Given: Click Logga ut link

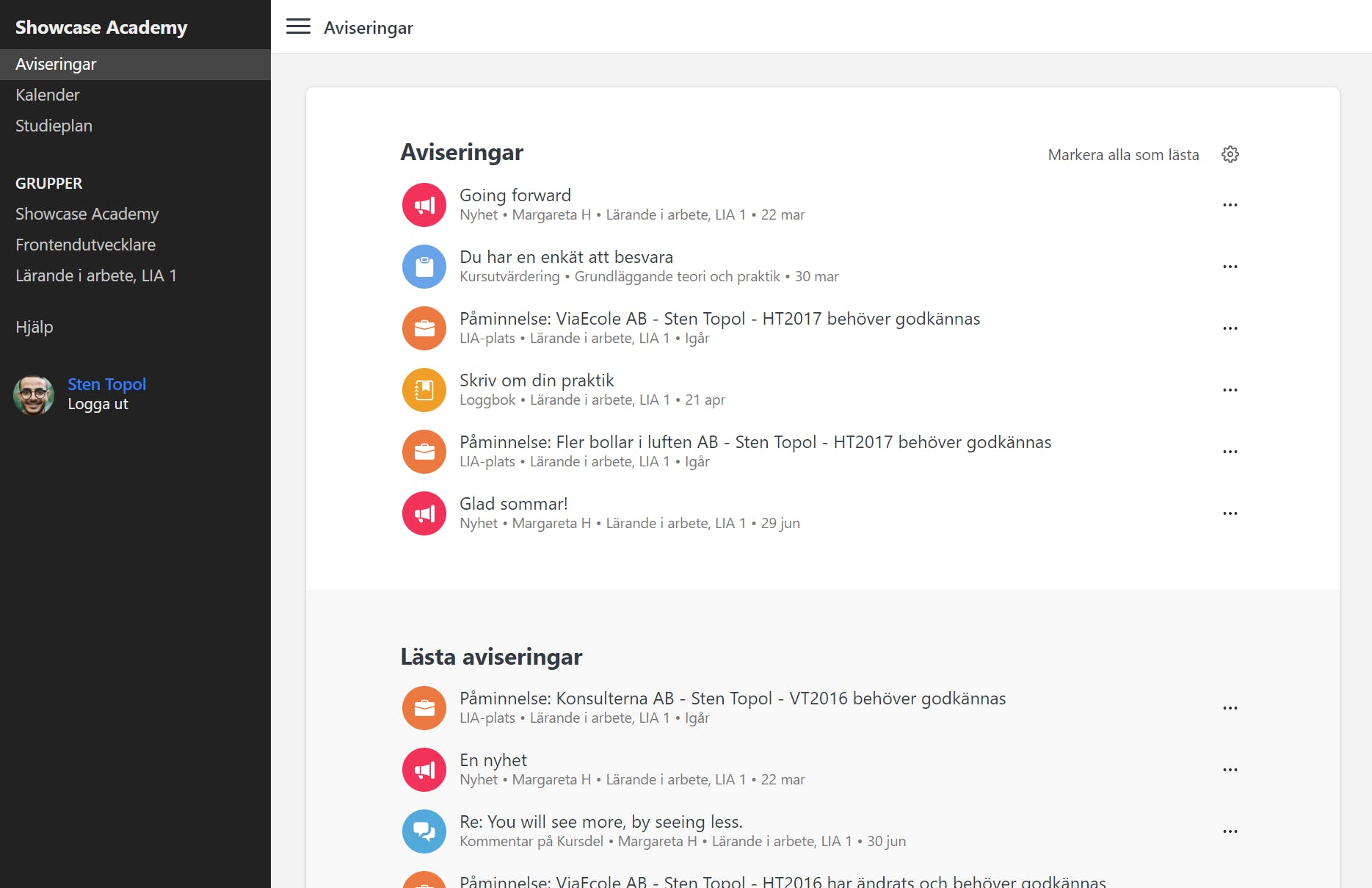Looking at the screenshot, I should pos(98,404).
